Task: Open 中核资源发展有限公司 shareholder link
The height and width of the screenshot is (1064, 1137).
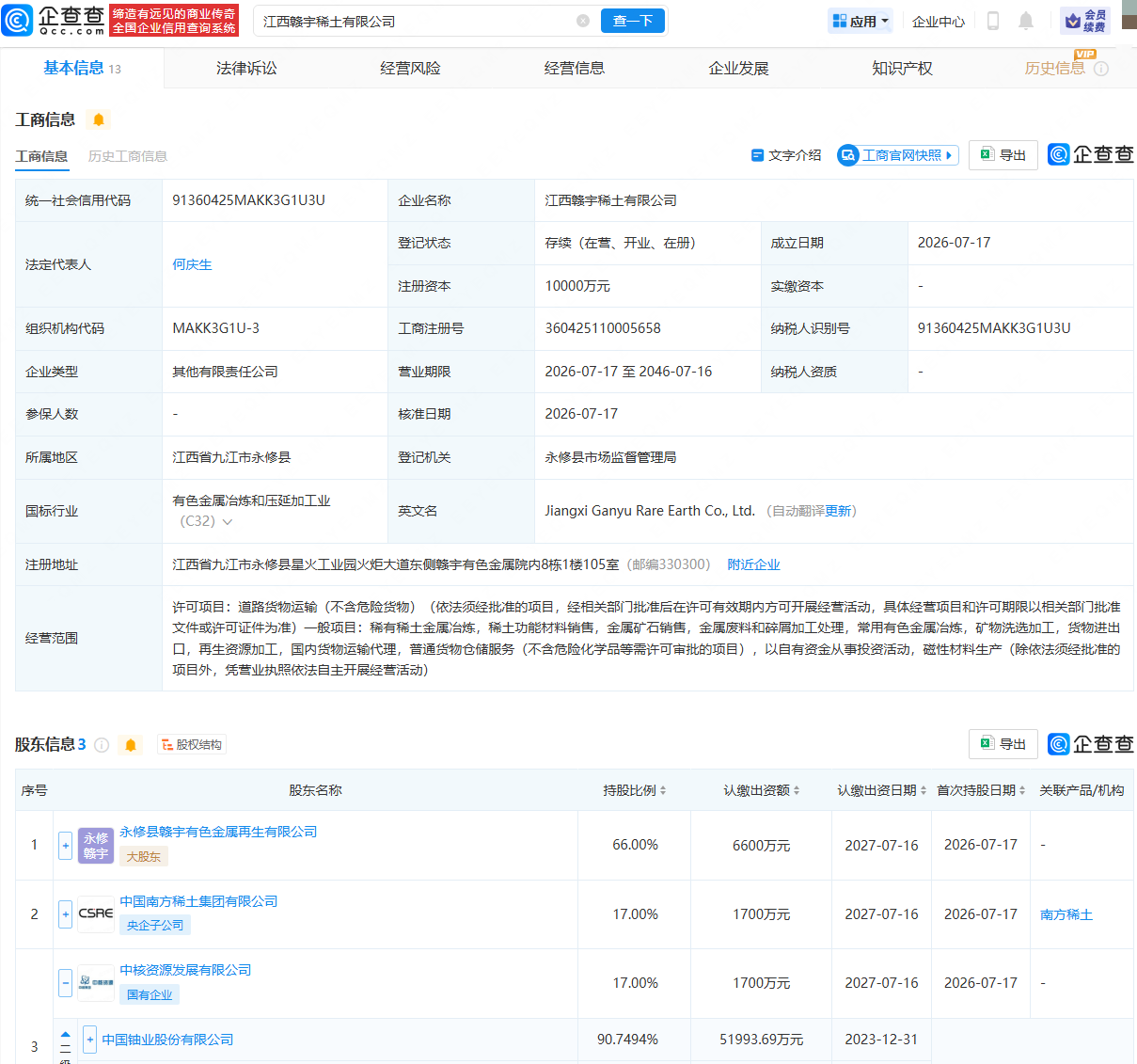Action: click(185, 970)
